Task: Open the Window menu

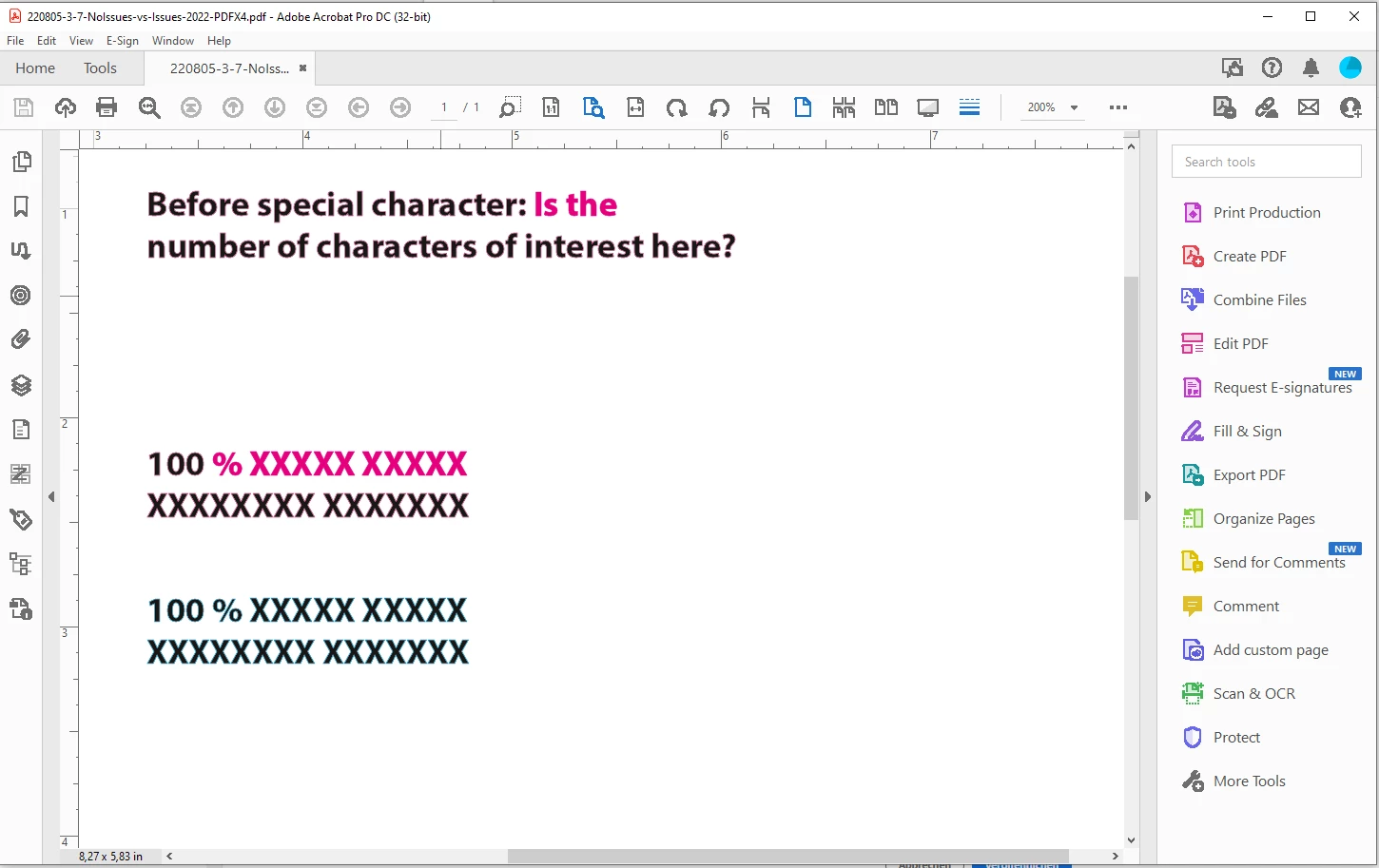Action: click(x=173, y=41)
